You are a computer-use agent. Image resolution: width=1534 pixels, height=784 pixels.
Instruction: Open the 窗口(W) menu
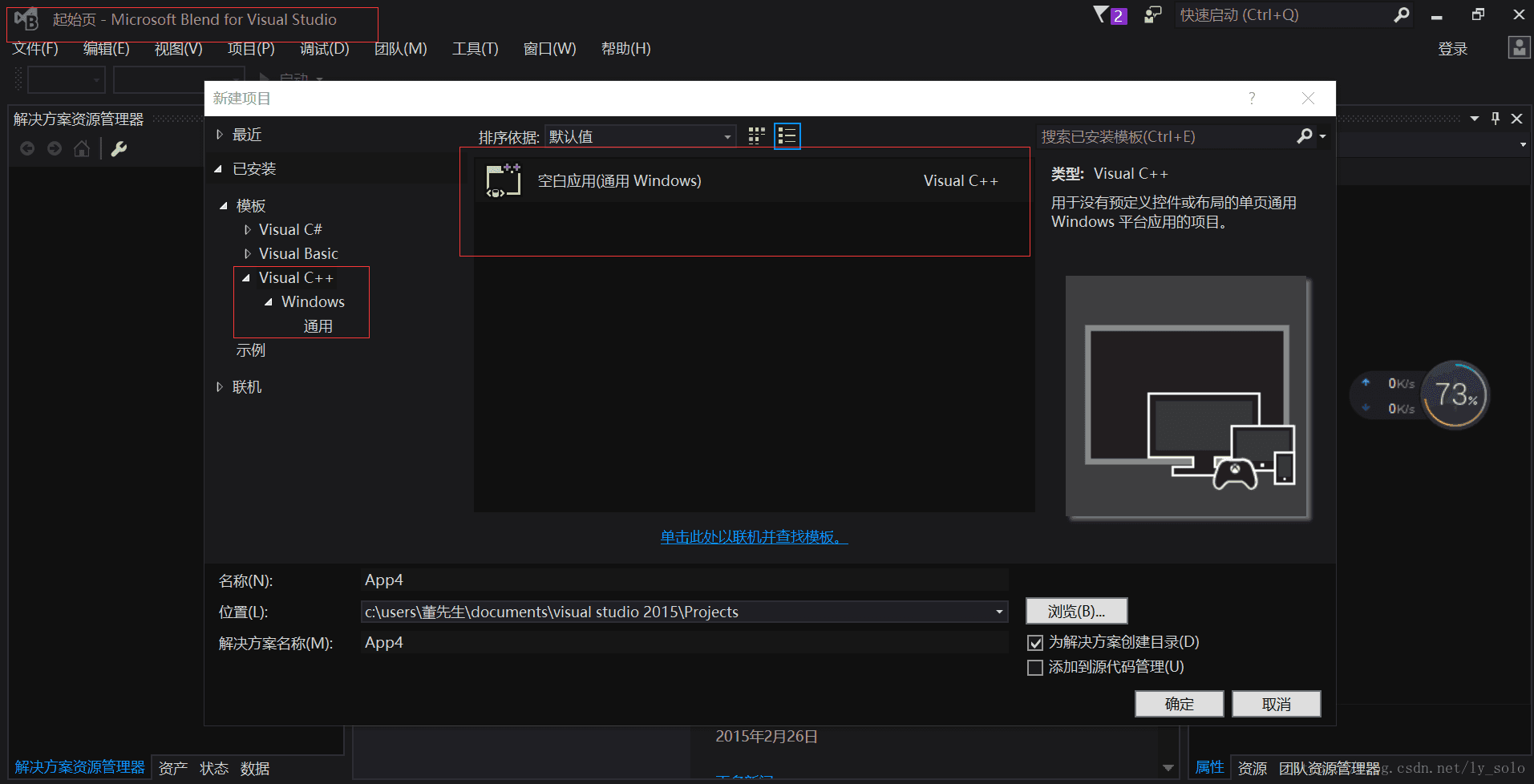(550, 49)
